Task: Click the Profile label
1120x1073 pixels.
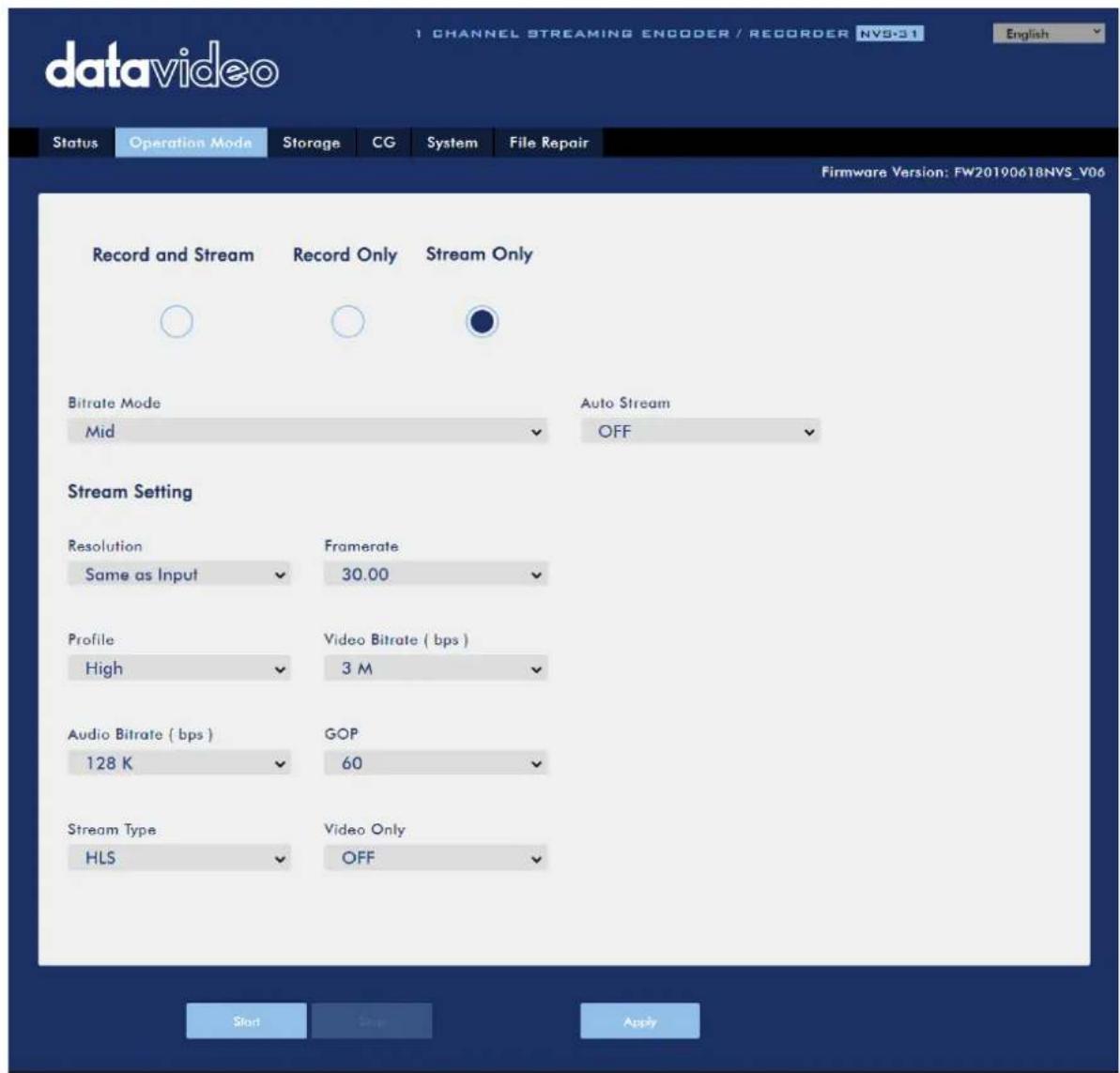Action: point(91,639)
